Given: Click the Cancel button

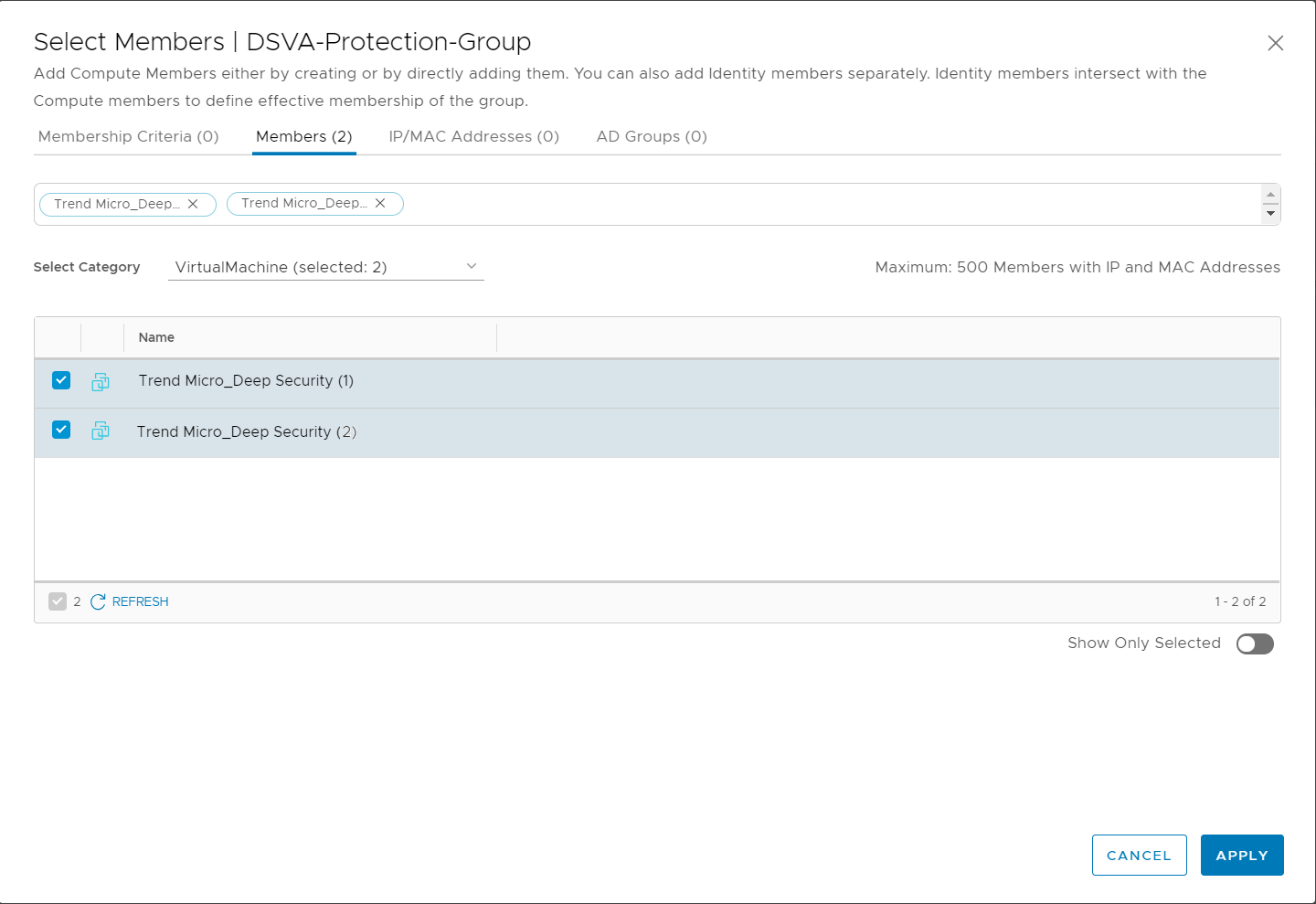Looking at the screenshot, I should click(x=1139, y=855).
